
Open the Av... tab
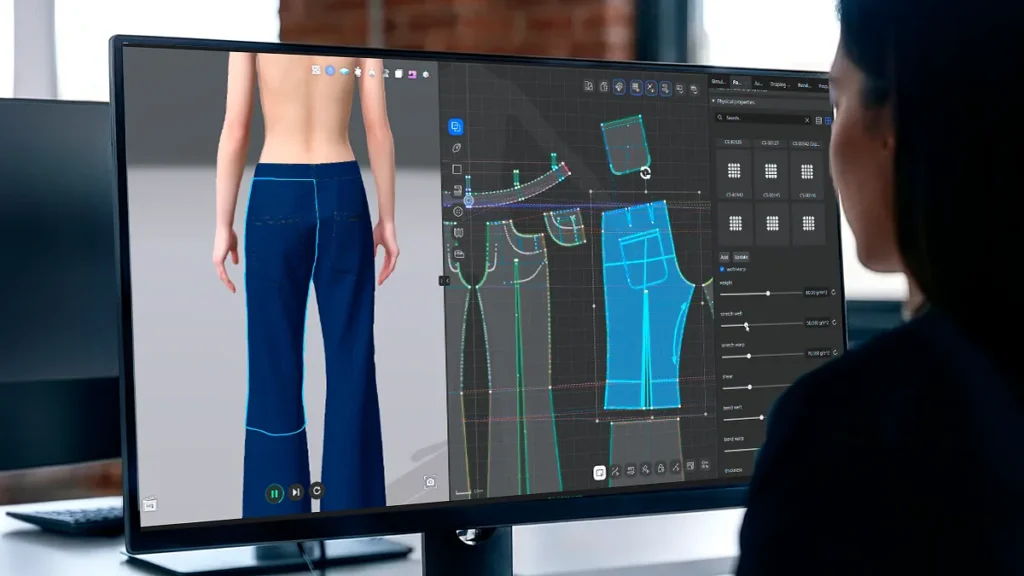pos(758,84)
